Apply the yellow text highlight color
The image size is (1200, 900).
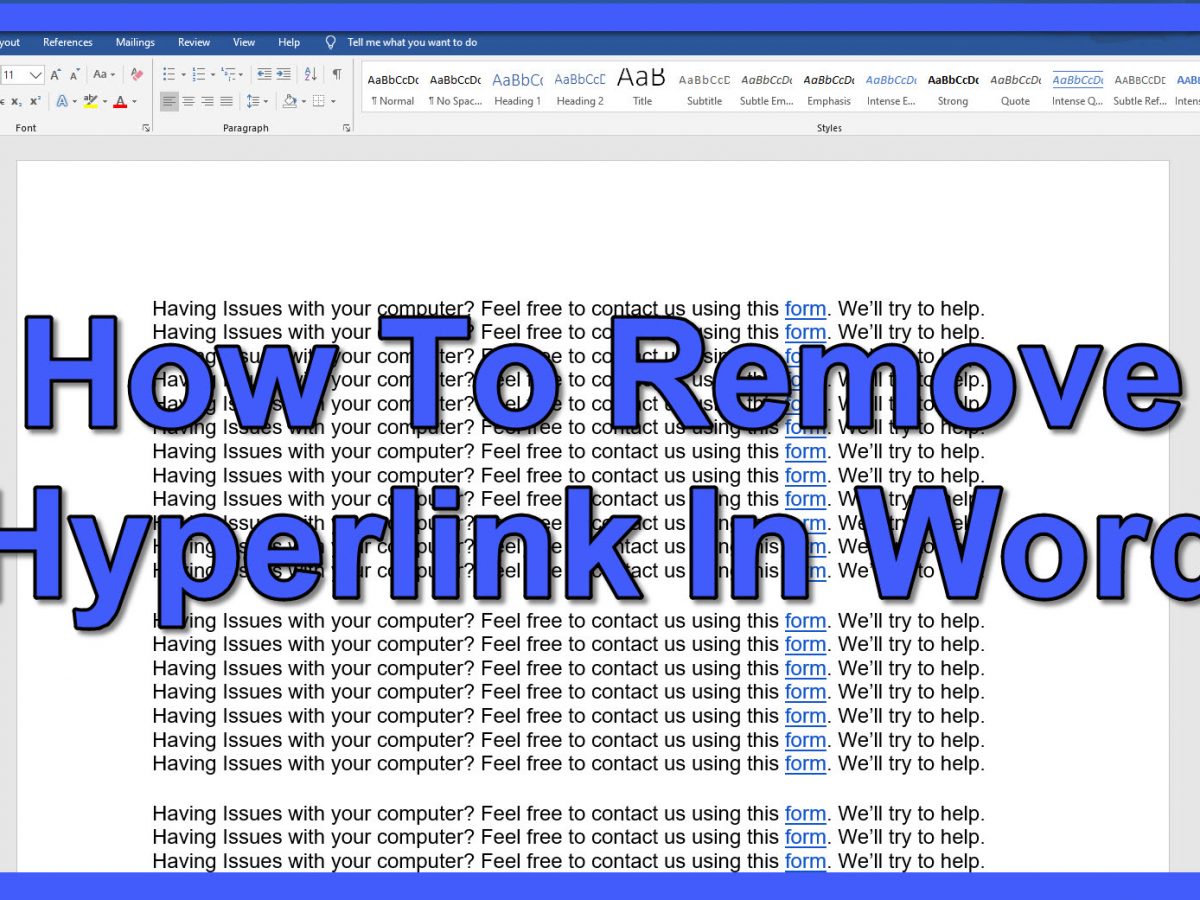pos(91,101)
